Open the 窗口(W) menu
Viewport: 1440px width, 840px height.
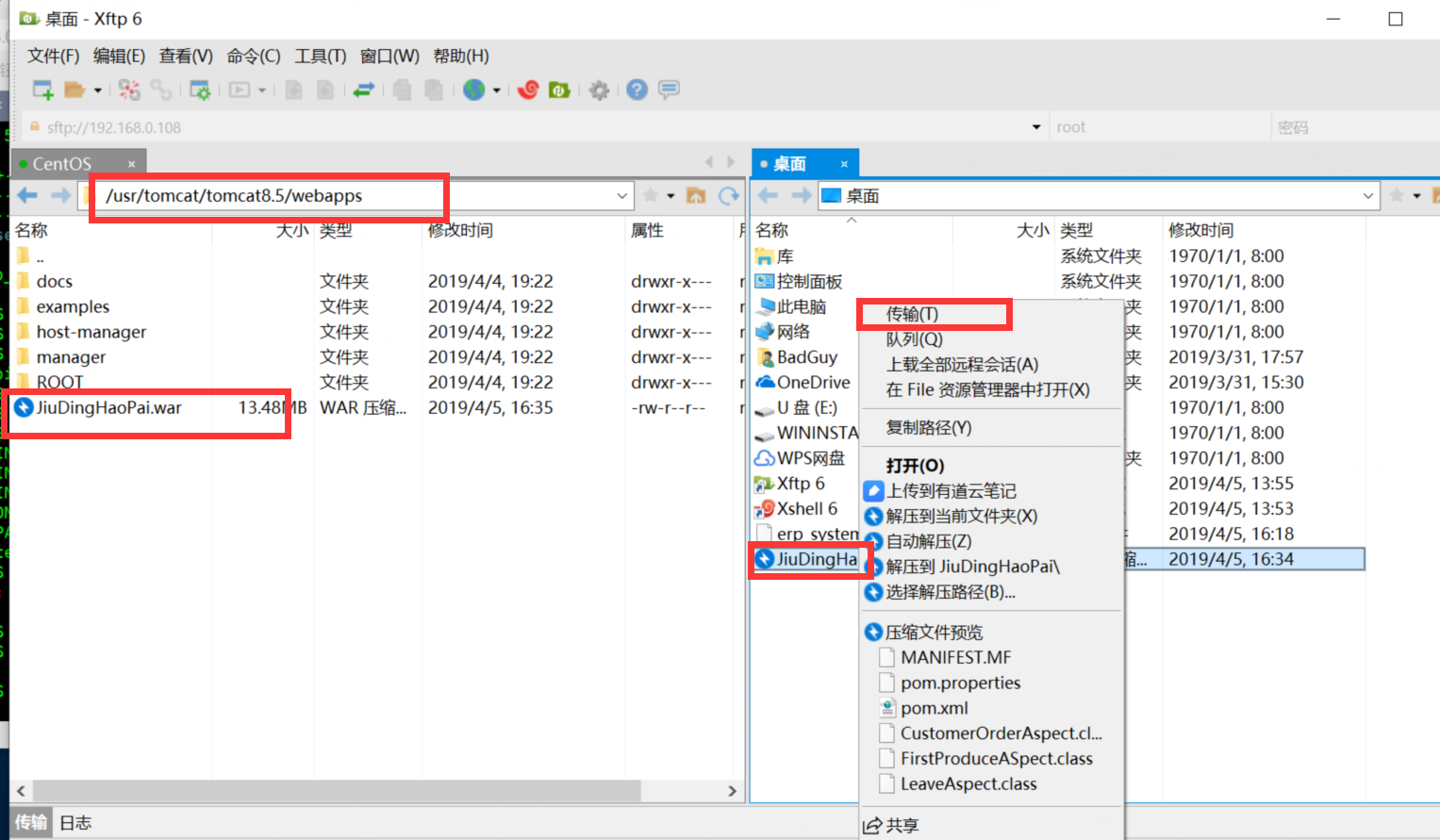tap(389, 57)
